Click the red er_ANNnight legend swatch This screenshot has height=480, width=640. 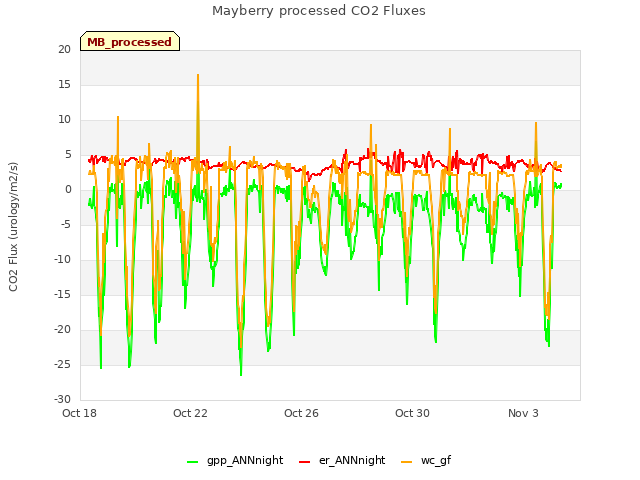click(304, 462)
